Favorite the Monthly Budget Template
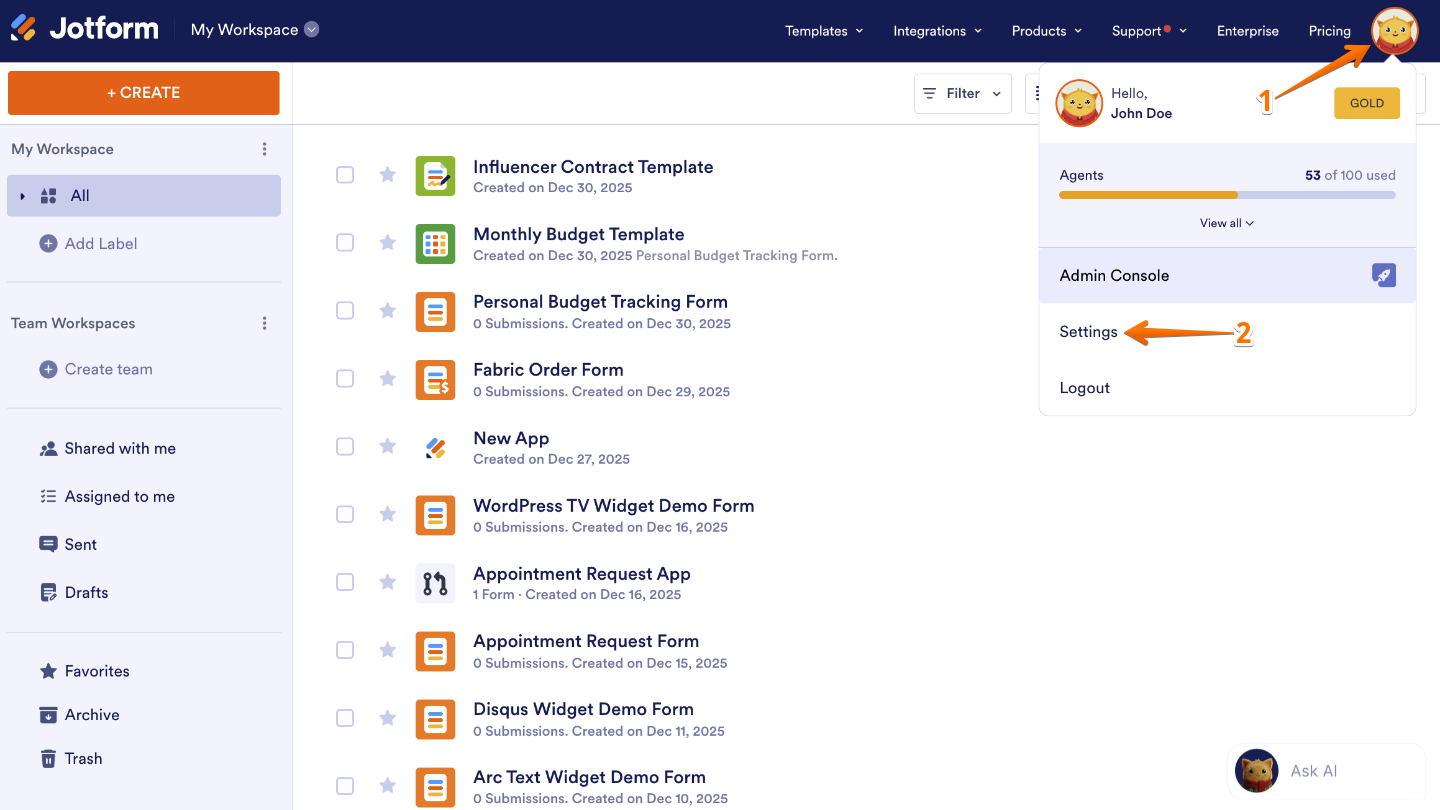 click(387, 242)
